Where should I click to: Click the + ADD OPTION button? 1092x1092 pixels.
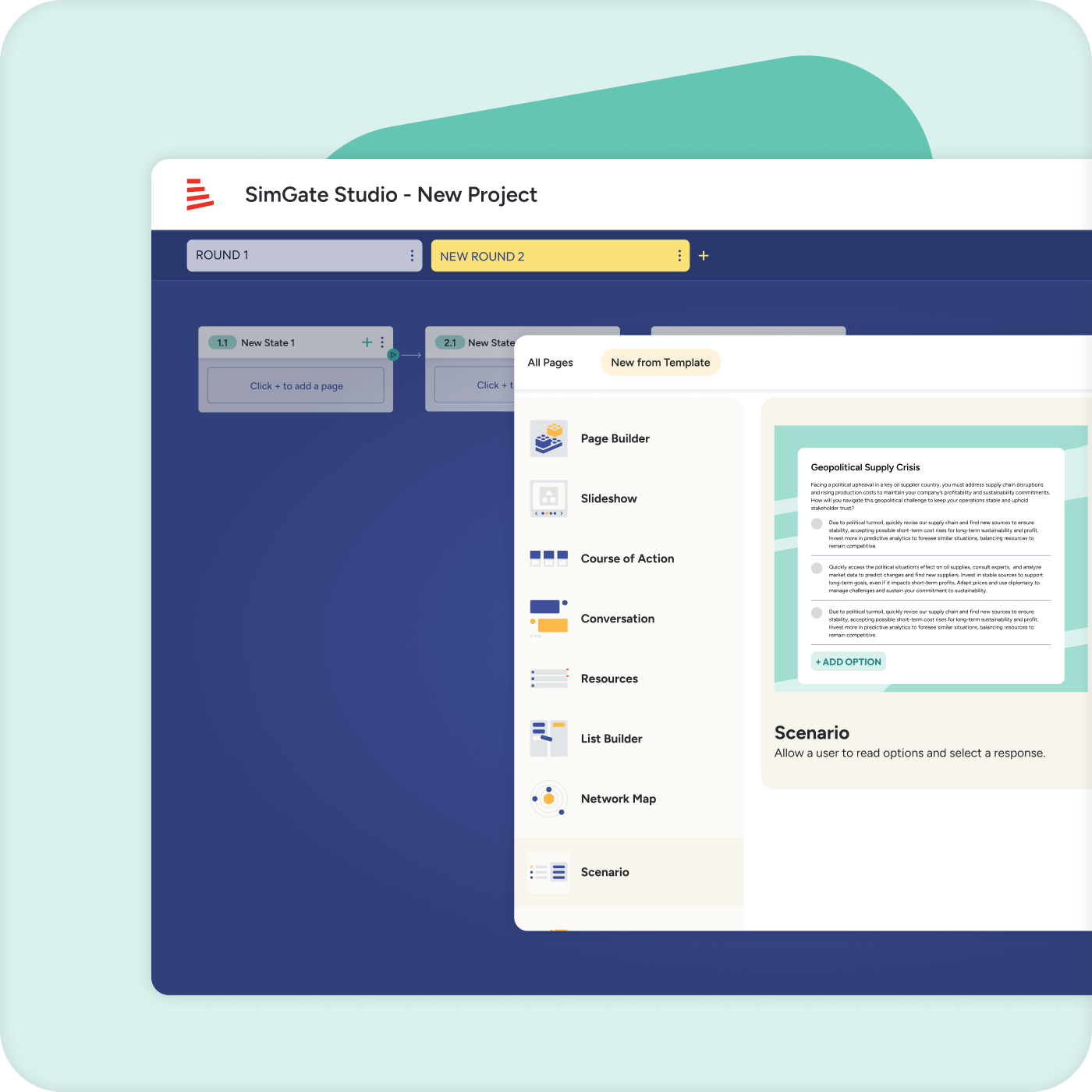[x=849, y=661]
